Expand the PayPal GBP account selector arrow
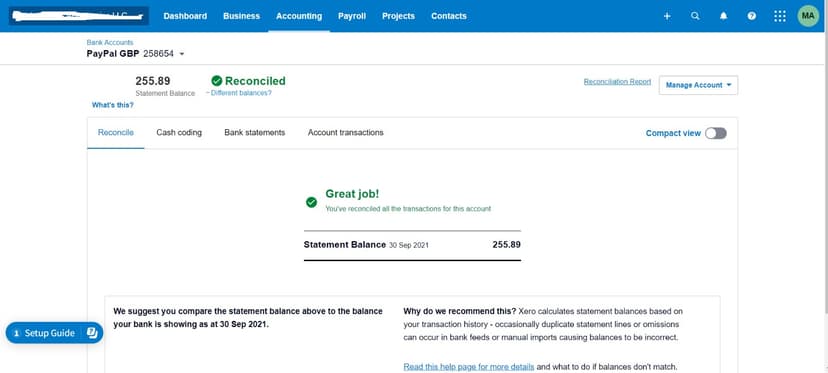This screenshot has width=828, height=373. [x=182, y=54]
